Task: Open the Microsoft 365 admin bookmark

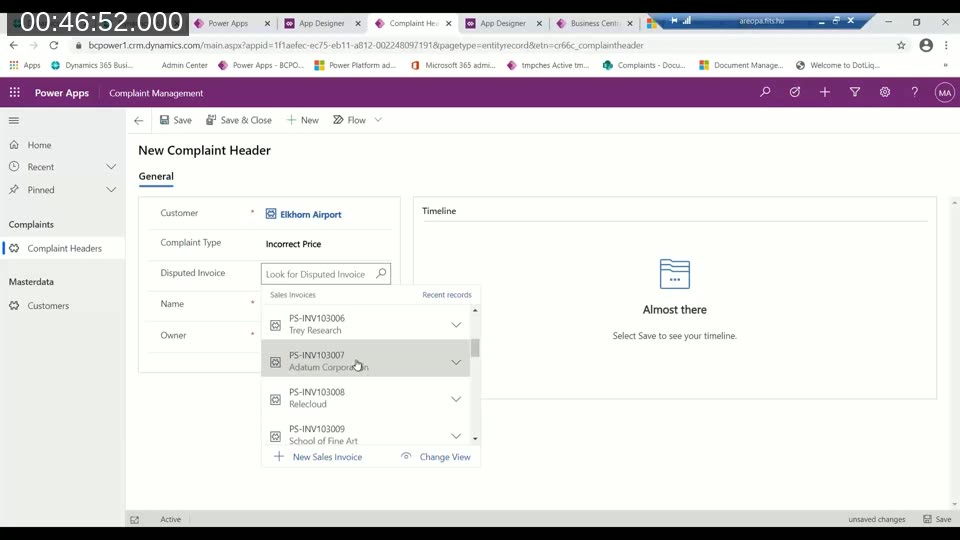Action: (x=453, y=65)
